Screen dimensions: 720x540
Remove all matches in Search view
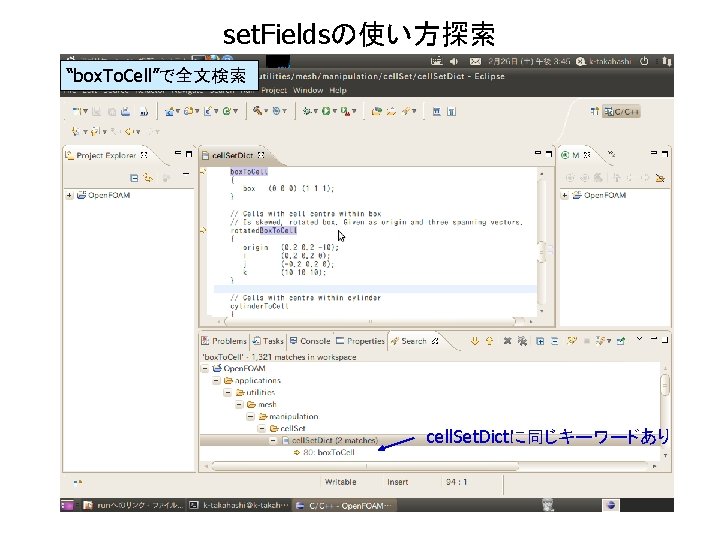click(522, 341)
